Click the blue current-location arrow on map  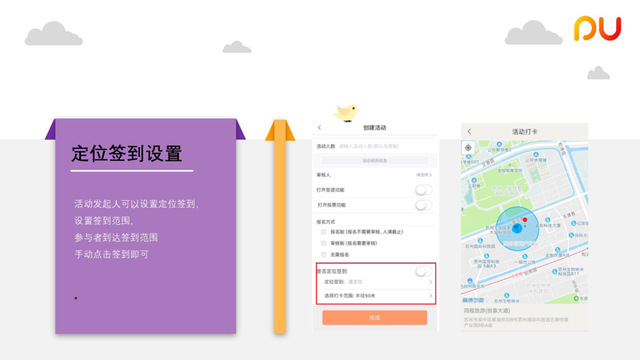click(x=517, y=228)
